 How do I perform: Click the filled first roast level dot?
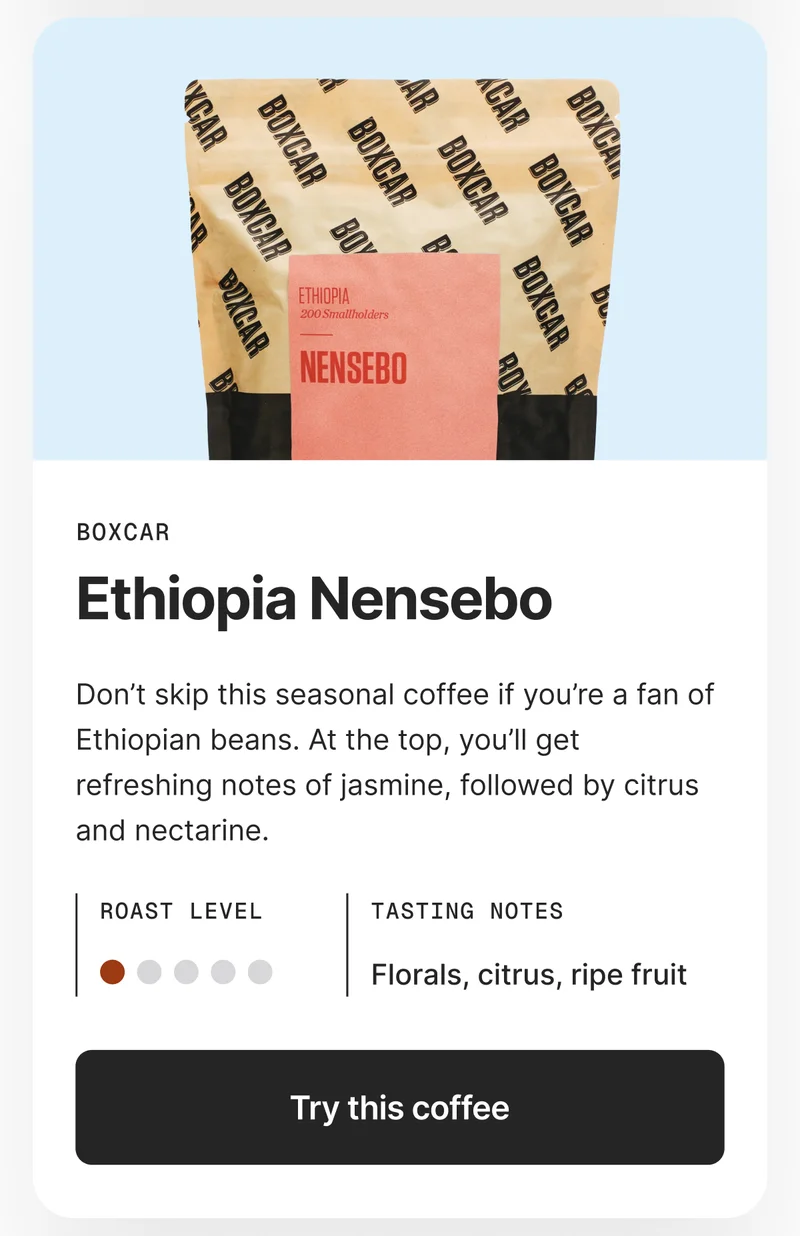pyautogui.click(x=113, y=970)
